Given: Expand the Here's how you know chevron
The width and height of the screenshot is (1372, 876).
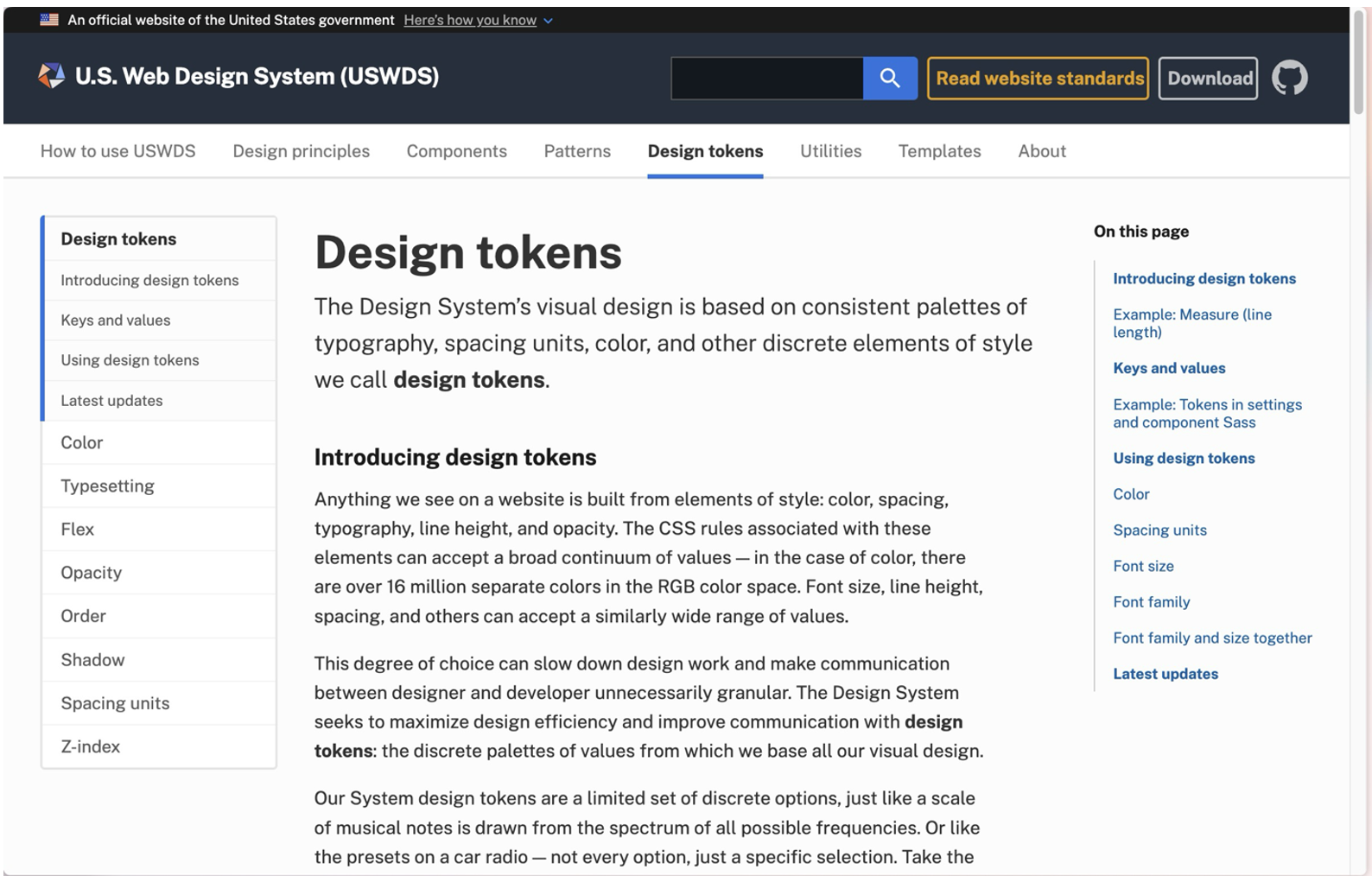Looking at the screenshot, I should pos(548,21).
